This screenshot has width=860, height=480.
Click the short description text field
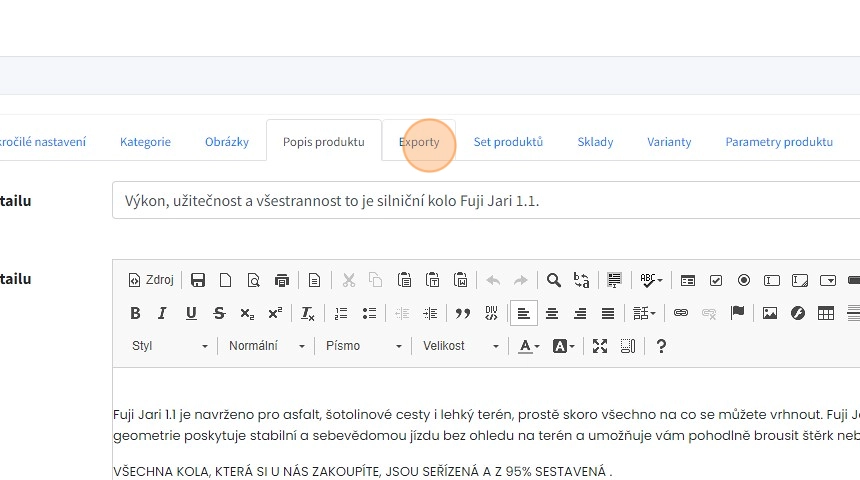tap(485, 200)
